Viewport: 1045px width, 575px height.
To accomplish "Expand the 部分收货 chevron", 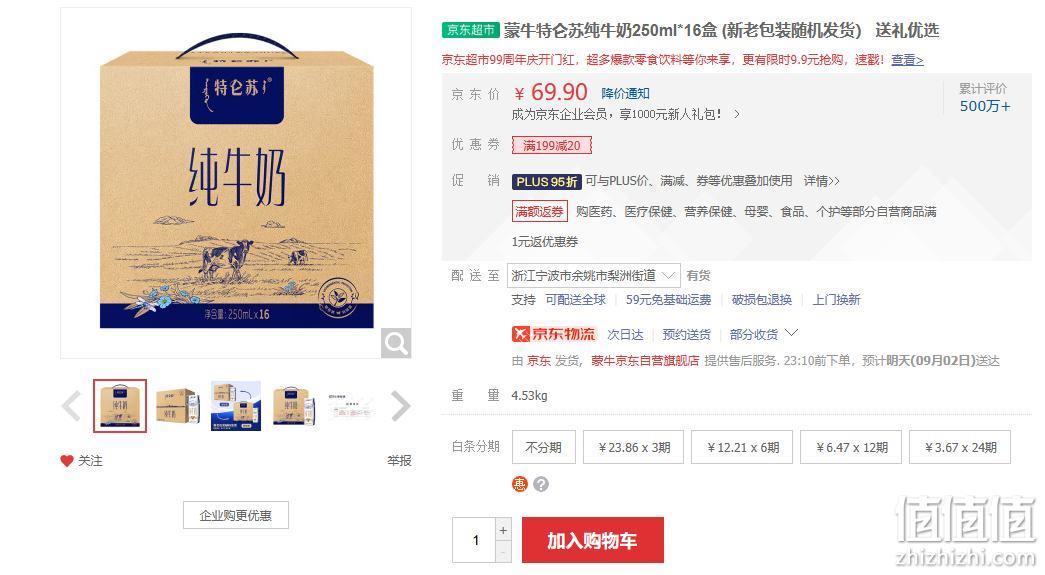I will coord(792,332).
